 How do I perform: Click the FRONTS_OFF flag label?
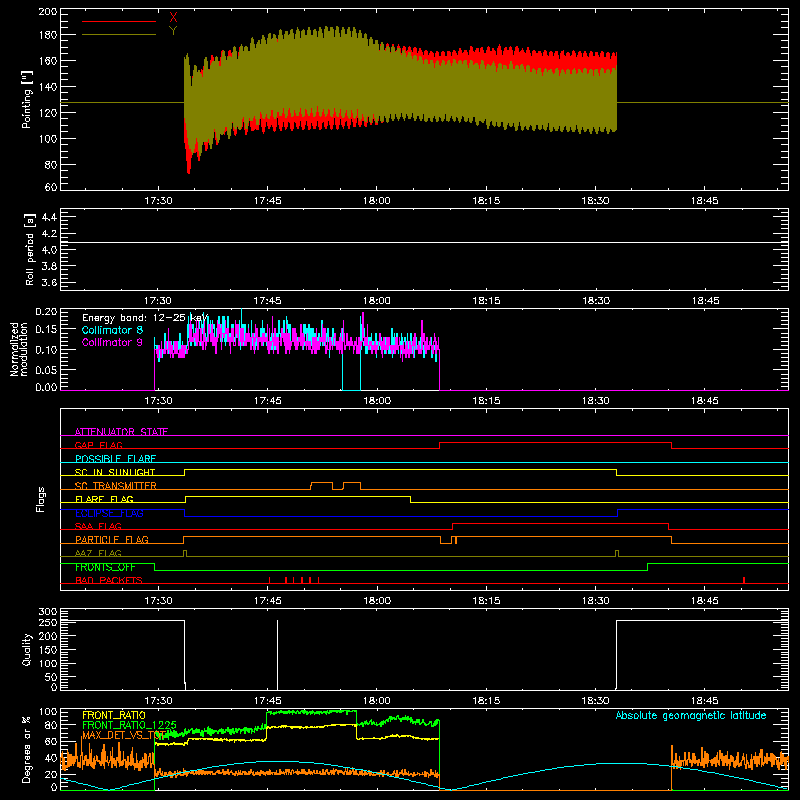105,567
